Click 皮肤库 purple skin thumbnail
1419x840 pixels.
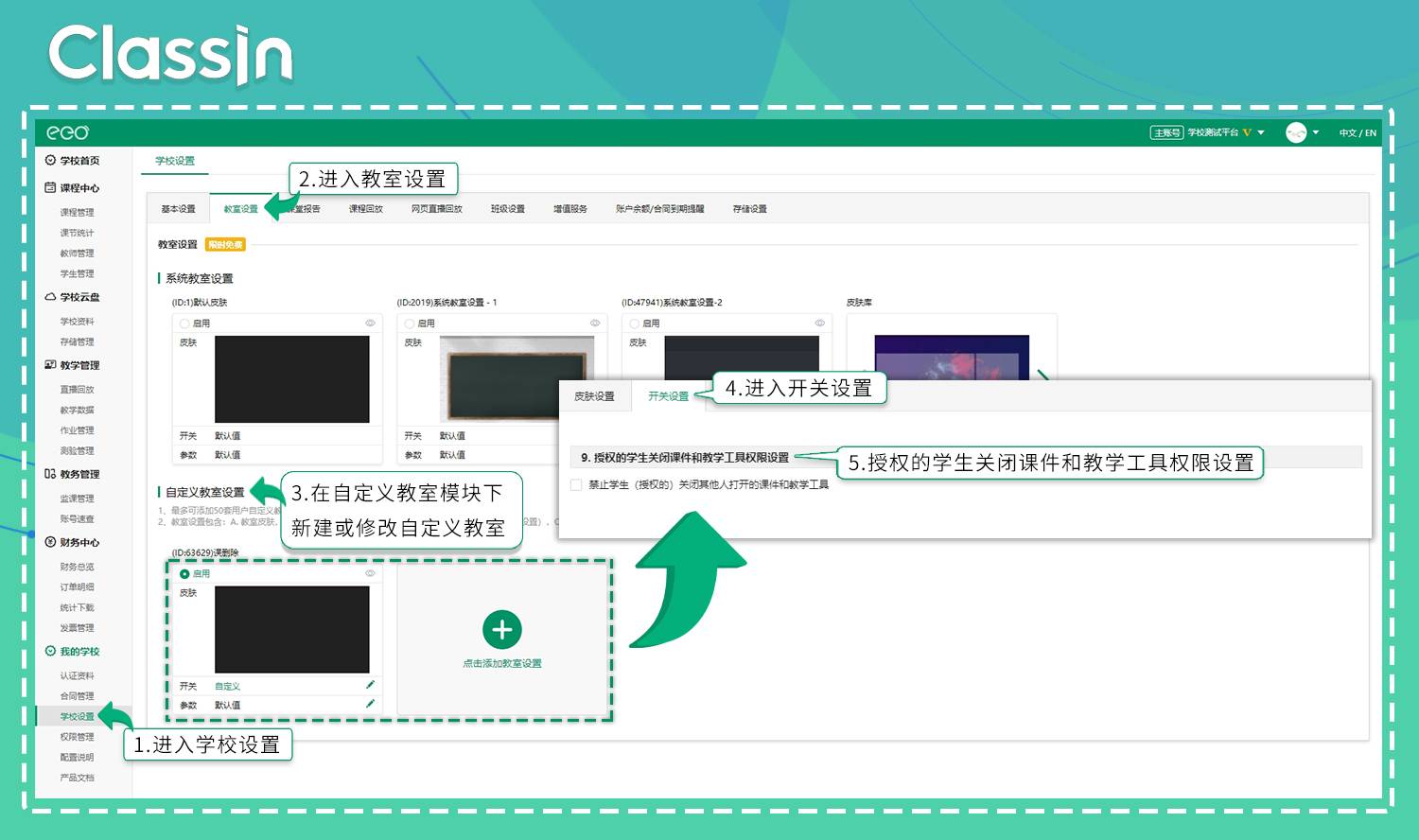(952, 357)
